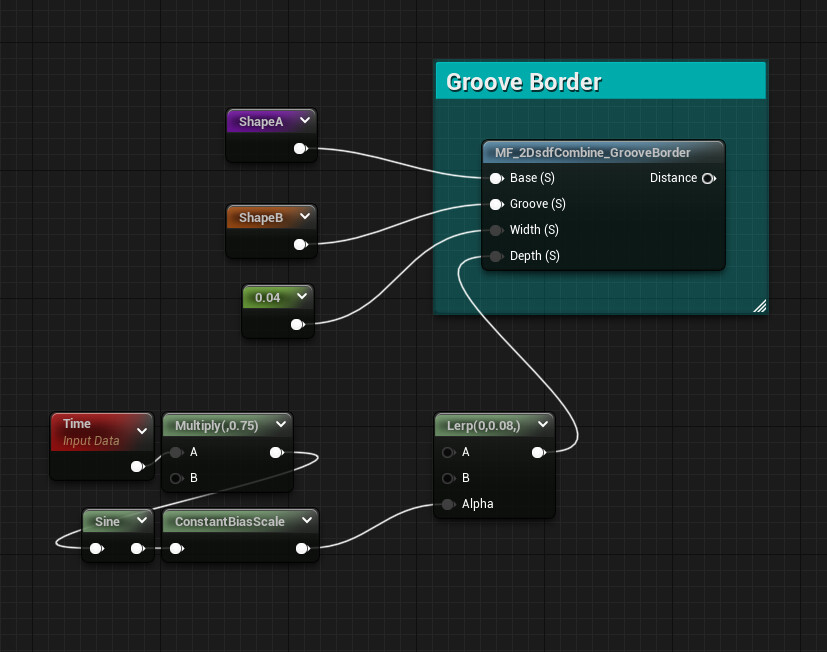This screenshot has width=827, height=652.
Task: Click the ShapeA node output pin
Action: coord(300,148)
